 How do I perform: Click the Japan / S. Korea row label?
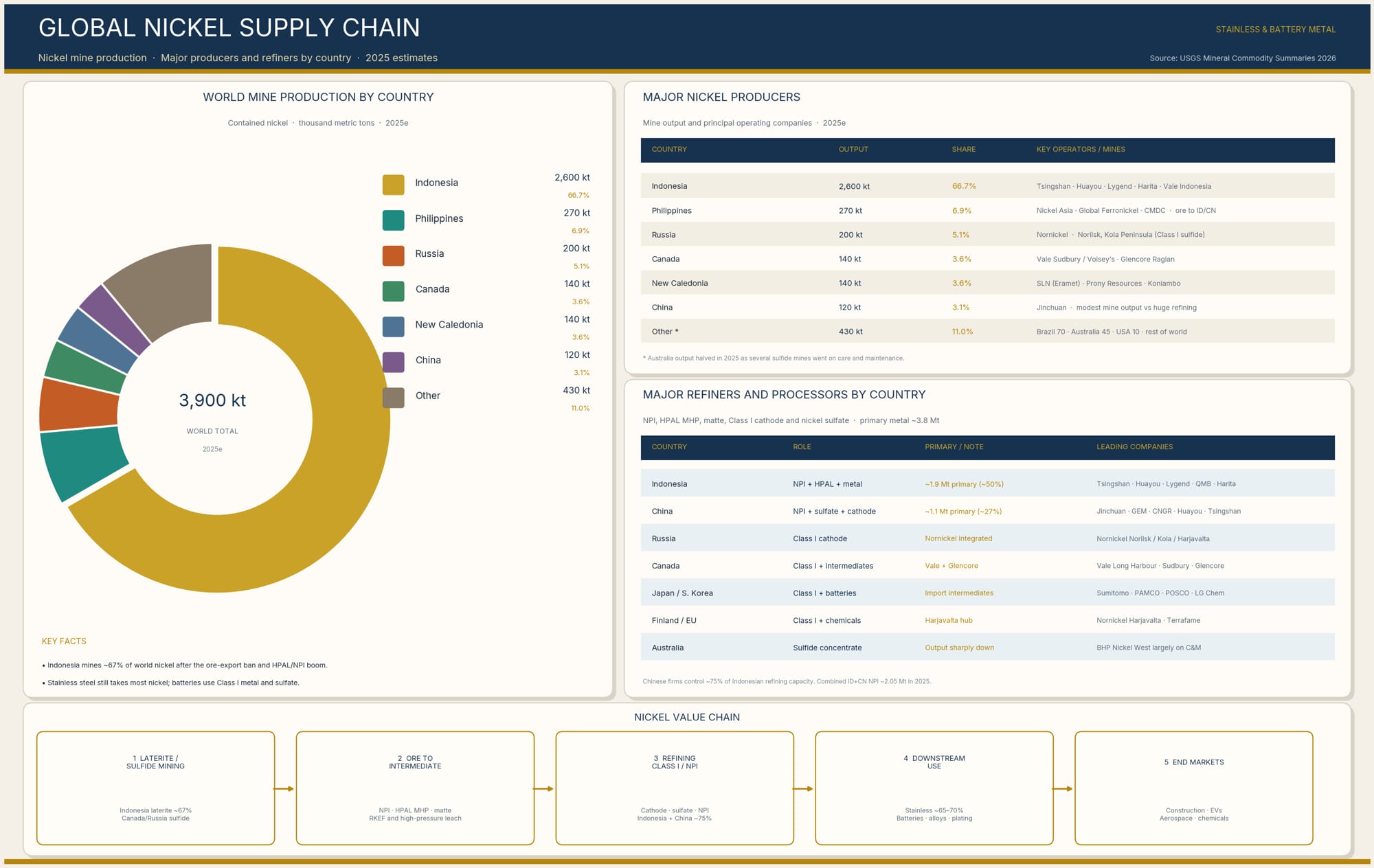[682, 593]
